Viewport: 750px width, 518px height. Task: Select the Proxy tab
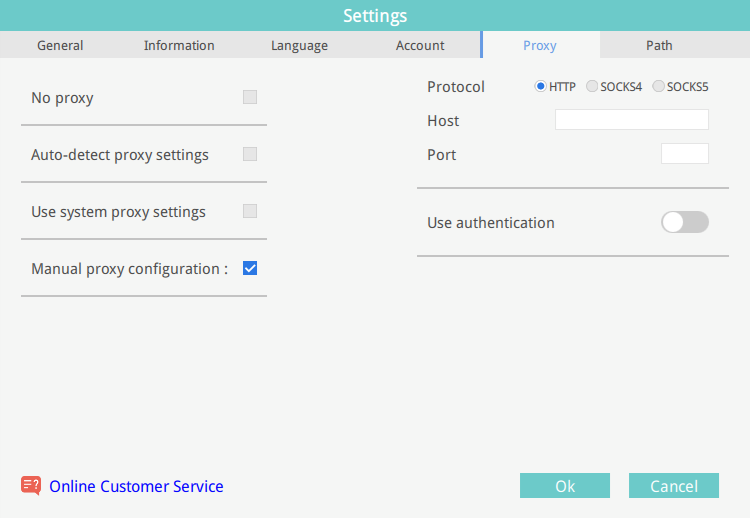tap(540, 45)
